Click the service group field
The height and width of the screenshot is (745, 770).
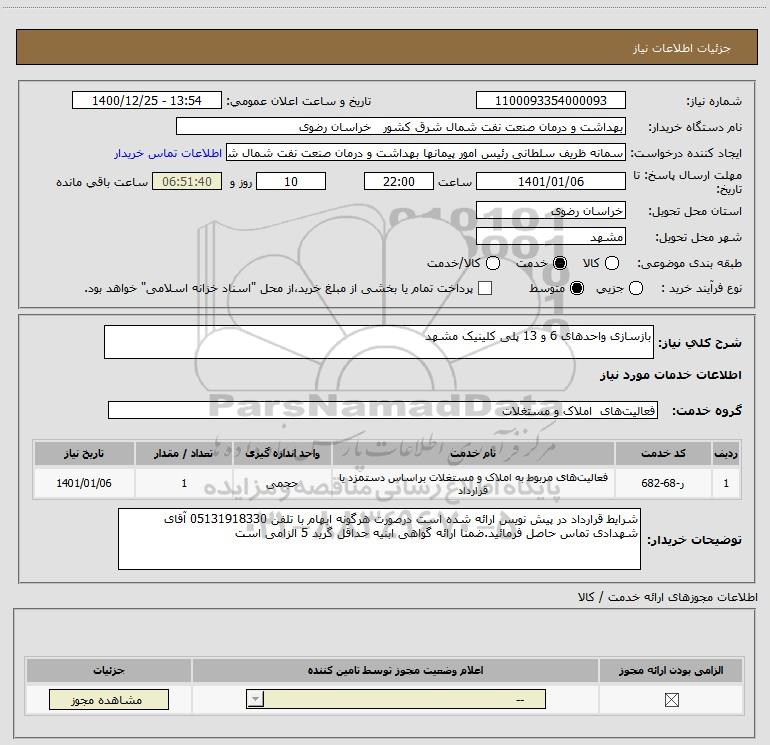383,410
